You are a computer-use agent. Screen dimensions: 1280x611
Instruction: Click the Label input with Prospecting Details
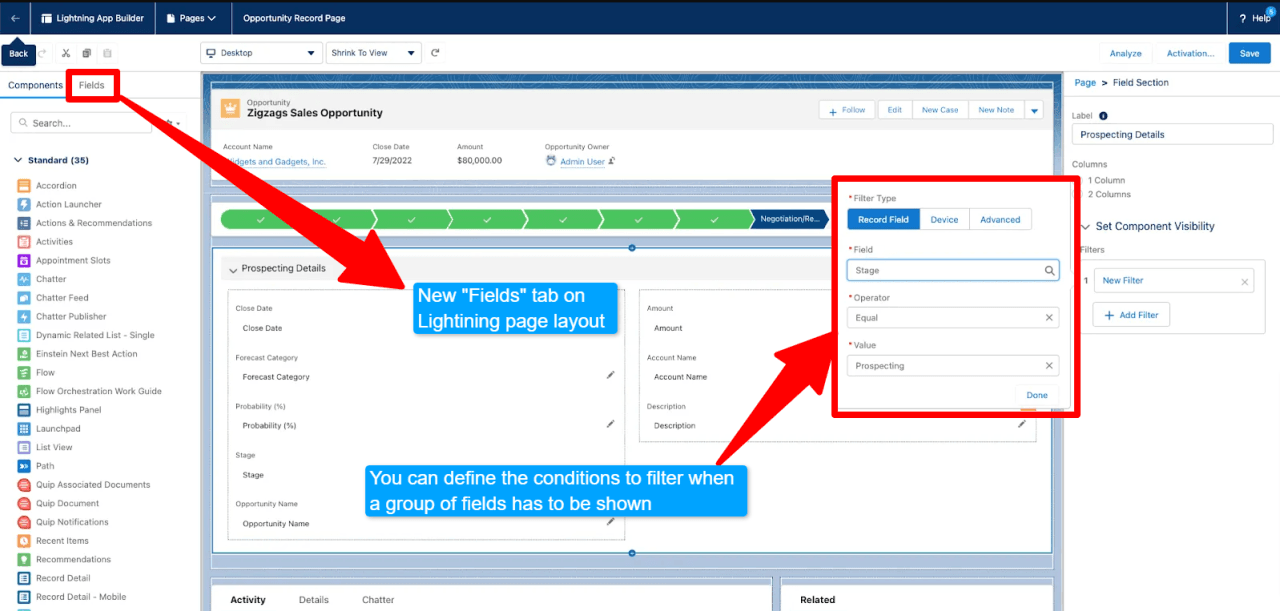click(1166, 134)
